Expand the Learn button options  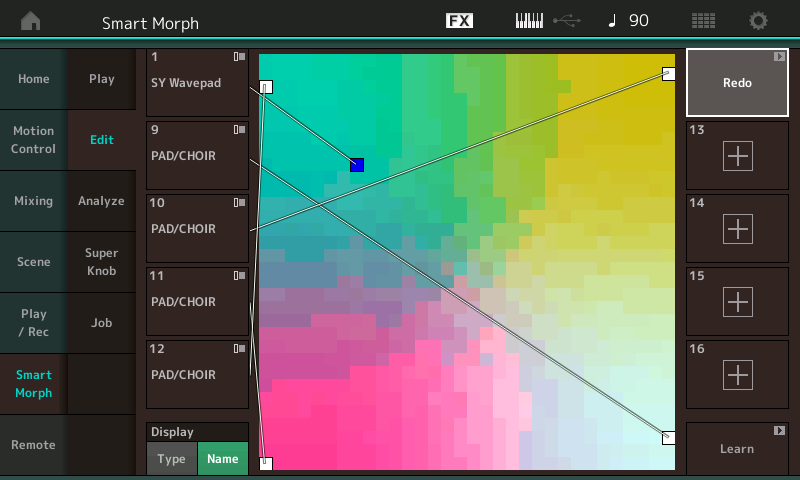(x=779, y=430)
